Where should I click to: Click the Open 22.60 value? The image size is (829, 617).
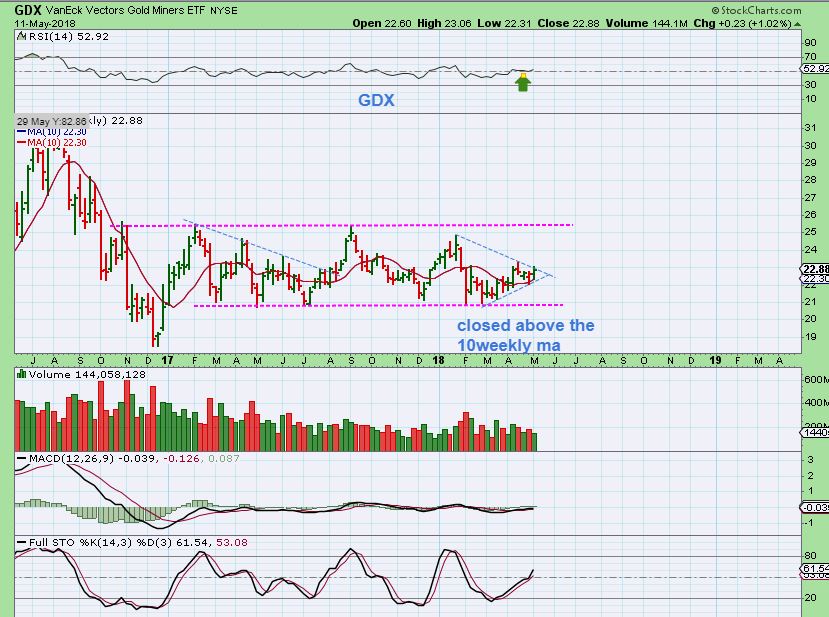pos(382,23)
